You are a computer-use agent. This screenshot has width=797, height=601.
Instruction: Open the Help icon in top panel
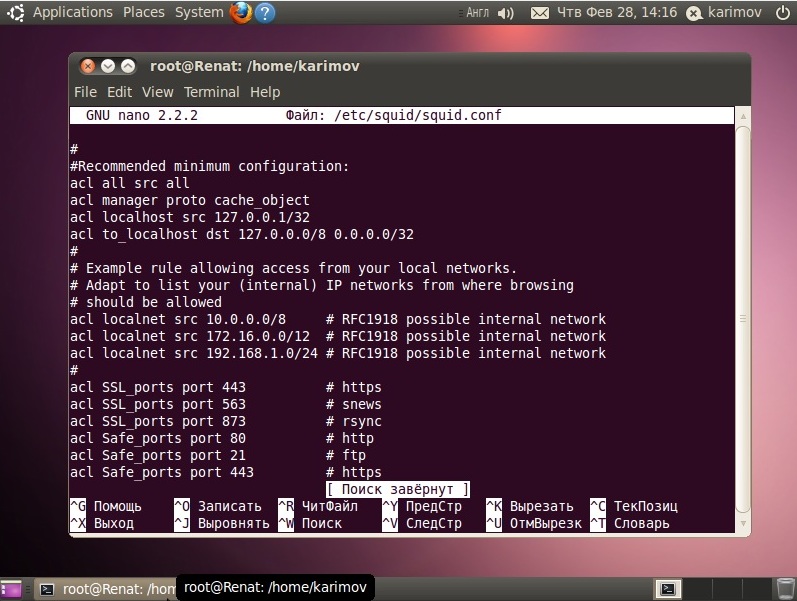point(265,13)
